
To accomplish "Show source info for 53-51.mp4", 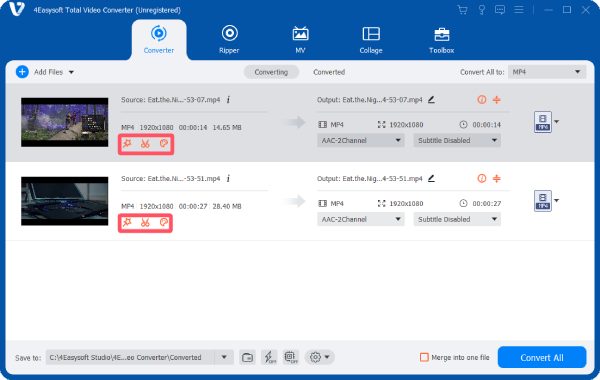I will click(x=228, y=179).
